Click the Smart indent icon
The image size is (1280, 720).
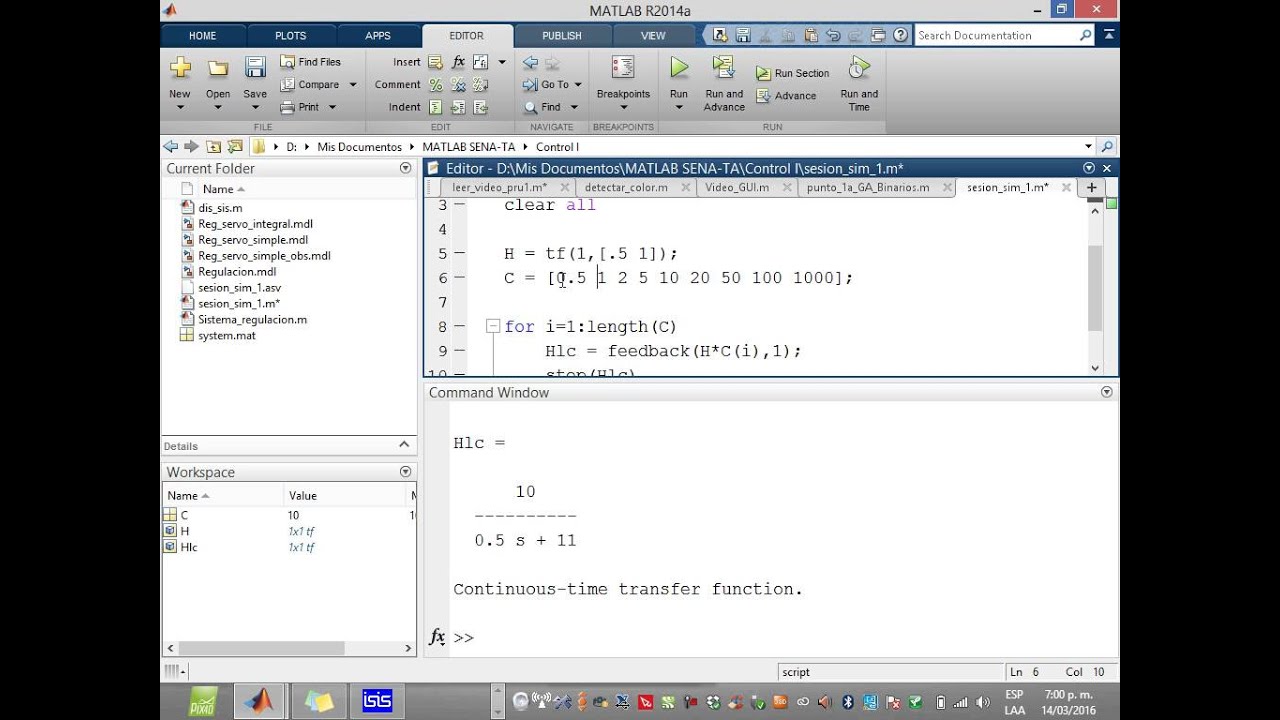pyautogui.click(x=436, y=107)
